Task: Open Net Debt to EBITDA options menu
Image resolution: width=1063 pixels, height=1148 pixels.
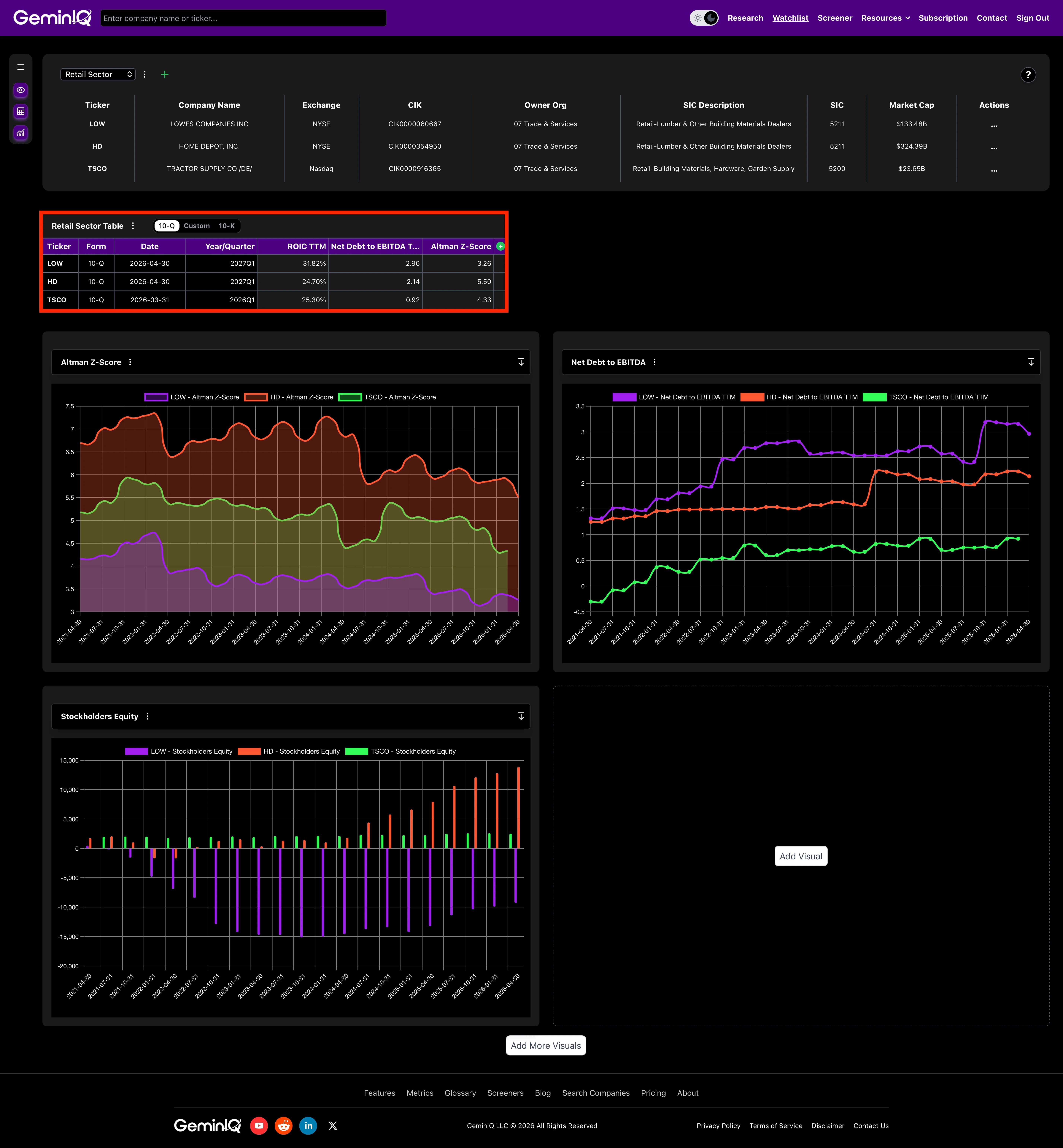Action: point(655,362)
